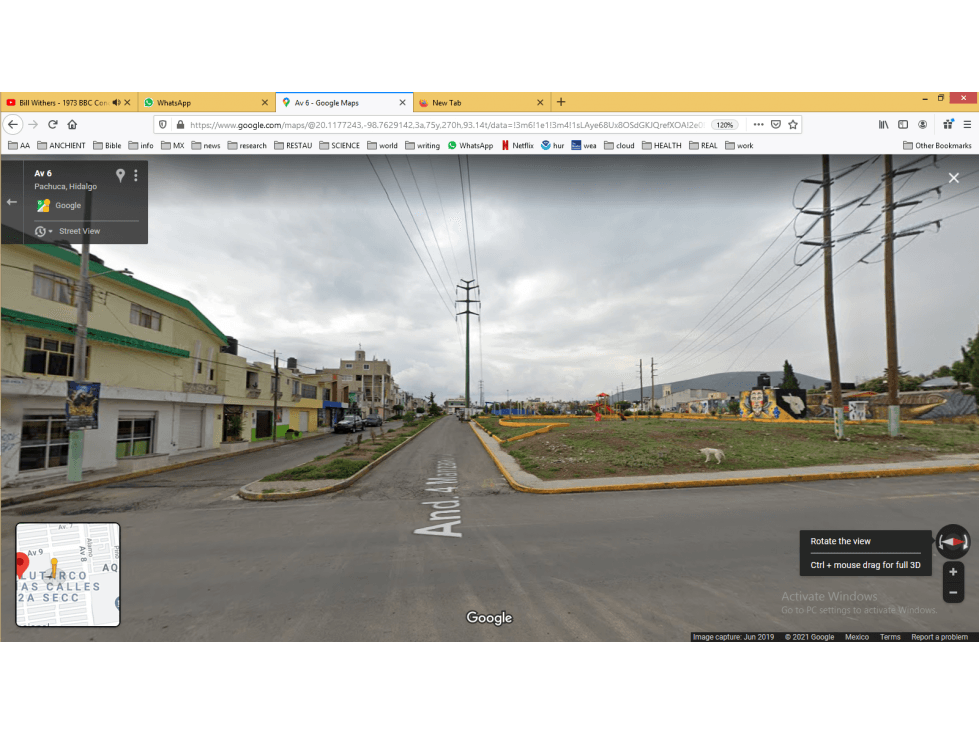
Task: Click the compass to rotate view
Action: [x=953, y=542]
